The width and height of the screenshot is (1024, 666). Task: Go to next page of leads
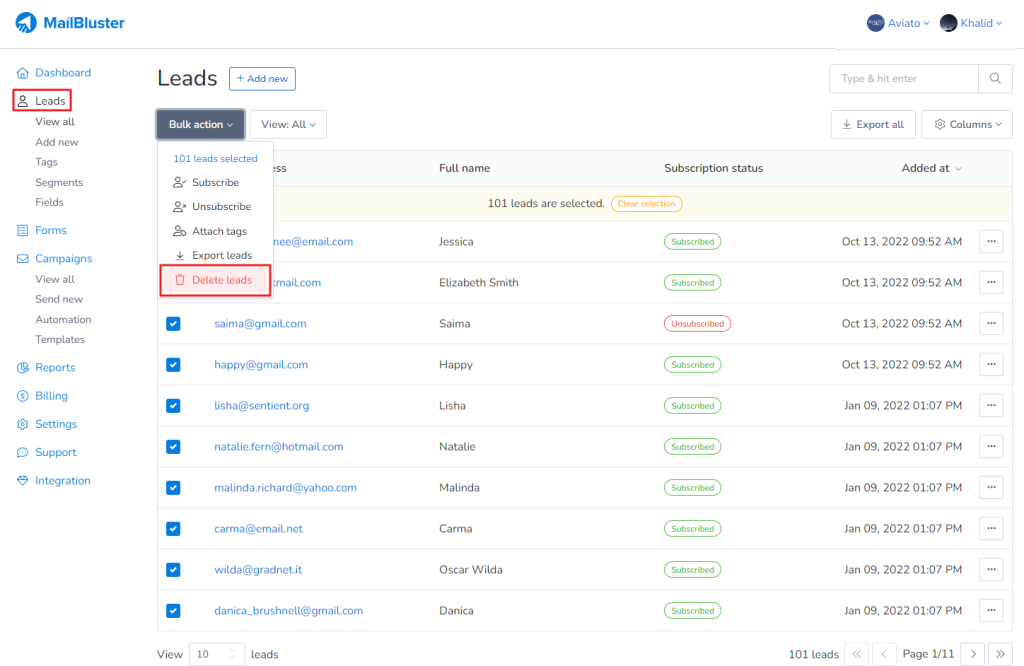pyautogui.click(x=972, y=653)
